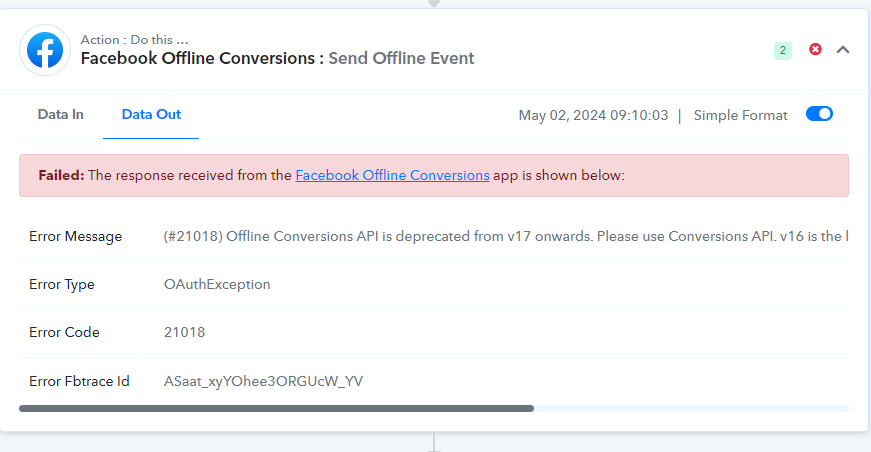Click the Send Offline Event title
The width and height of the screenshot is (871, 452).
pyautogui.click(x=401, y=58)
